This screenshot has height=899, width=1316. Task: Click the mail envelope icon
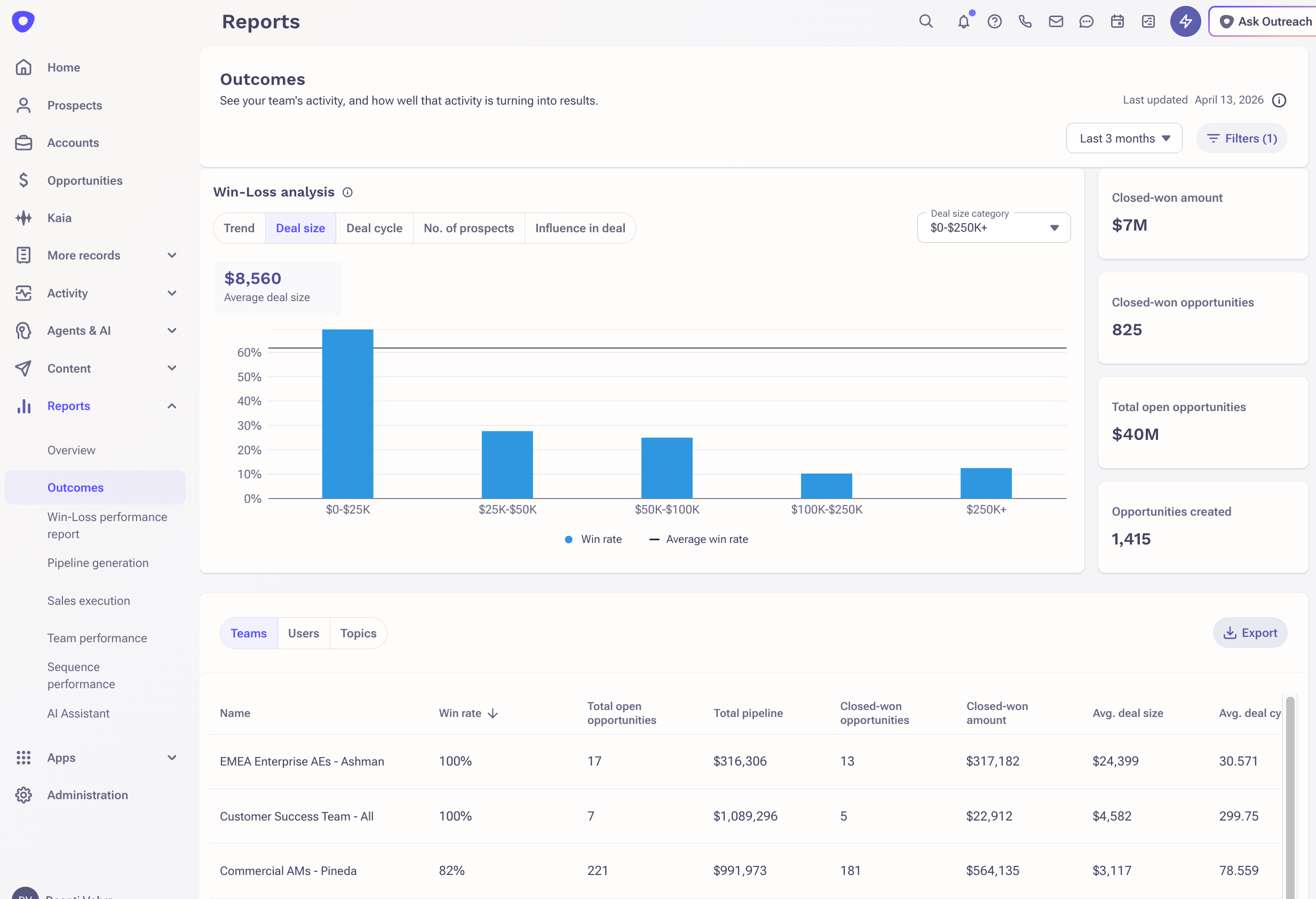[1056, 21]
